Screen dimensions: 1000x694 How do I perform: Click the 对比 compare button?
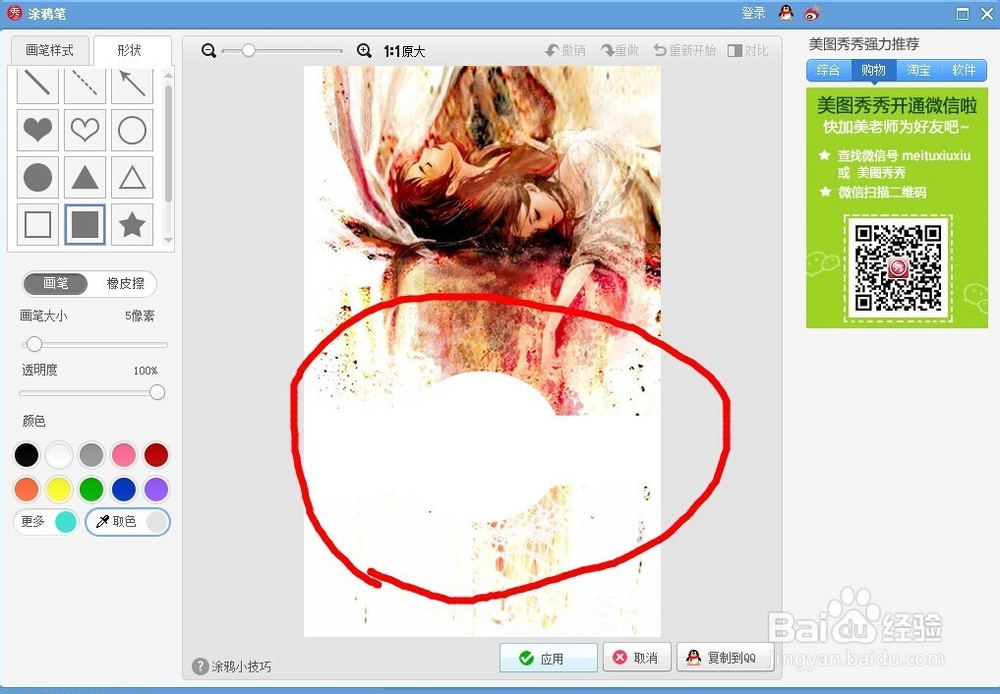[748, 50]
